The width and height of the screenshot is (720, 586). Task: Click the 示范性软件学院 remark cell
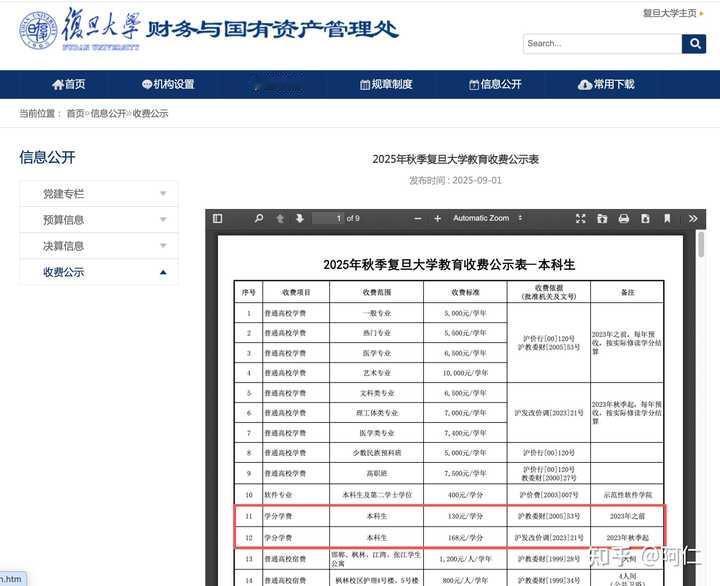click(627, 495)
